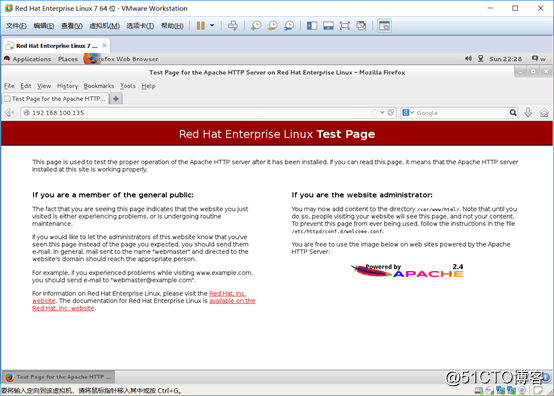554x396 pixels.
Task: Reload the current page
Action: click(x=390, y=112)
